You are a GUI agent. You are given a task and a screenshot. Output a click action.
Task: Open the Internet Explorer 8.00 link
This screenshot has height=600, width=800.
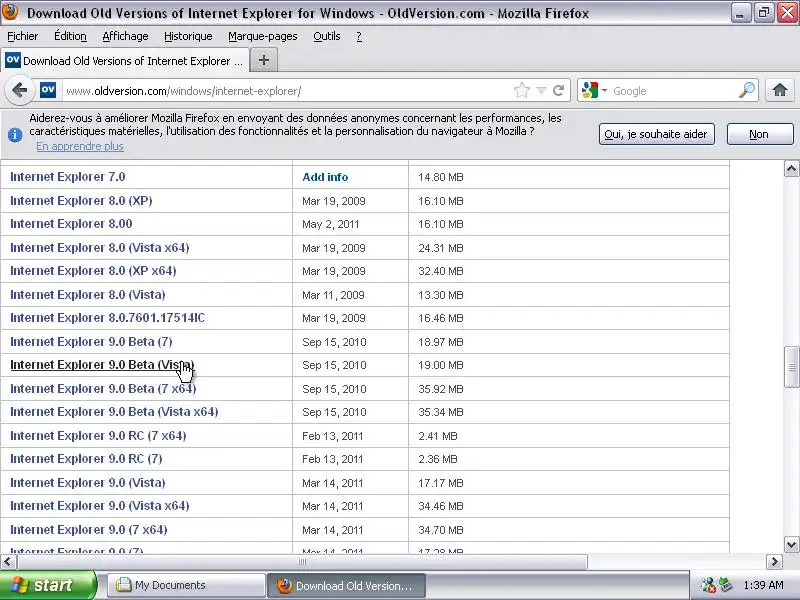click(71, 224)
